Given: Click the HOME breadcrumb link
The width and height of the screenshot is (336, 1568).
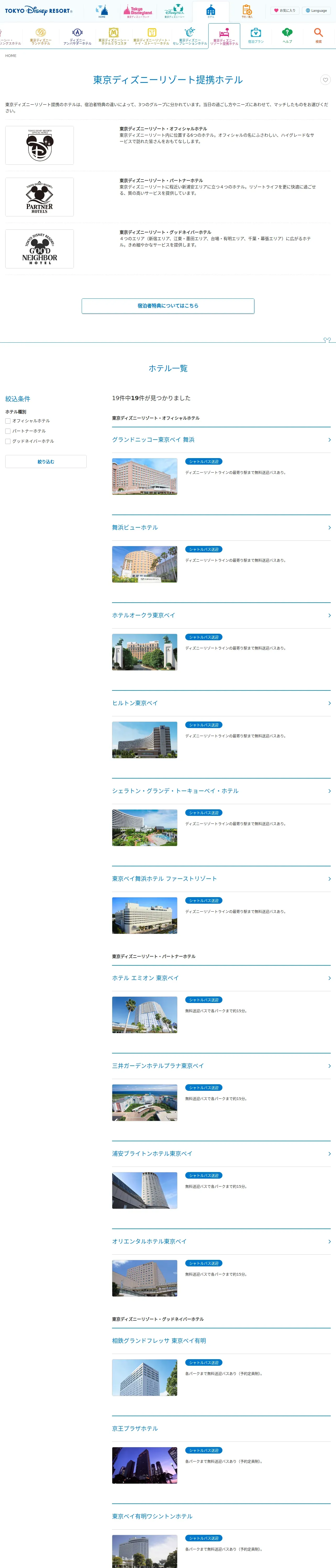Looking at the screenshot, I should click(11, 56).
